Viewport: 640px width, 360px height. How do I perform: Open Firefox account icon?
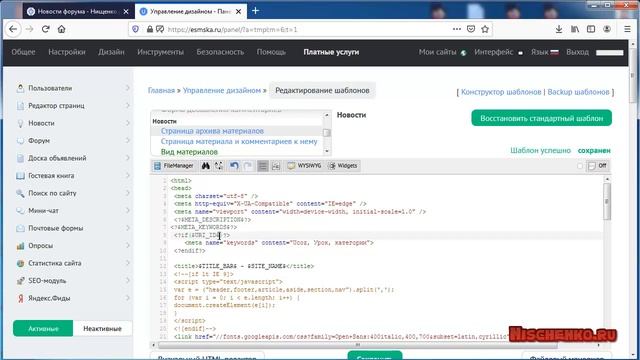(607, 29)
